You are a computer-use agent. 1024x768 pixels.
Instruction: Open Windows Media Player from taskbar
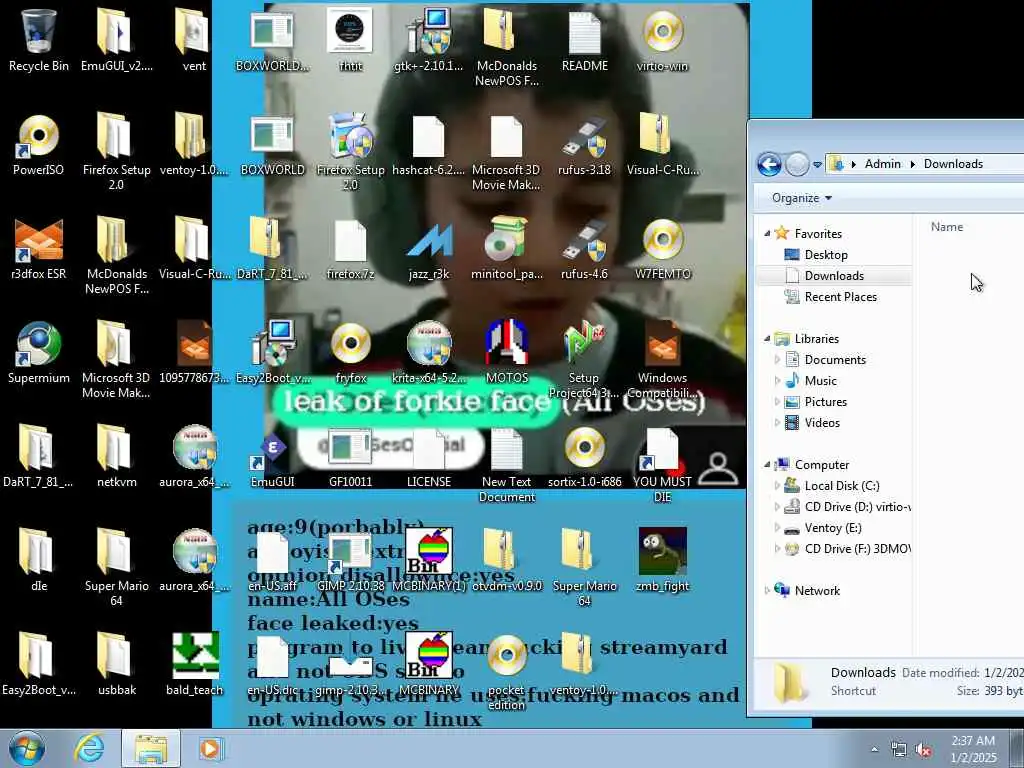click(210, 748)
